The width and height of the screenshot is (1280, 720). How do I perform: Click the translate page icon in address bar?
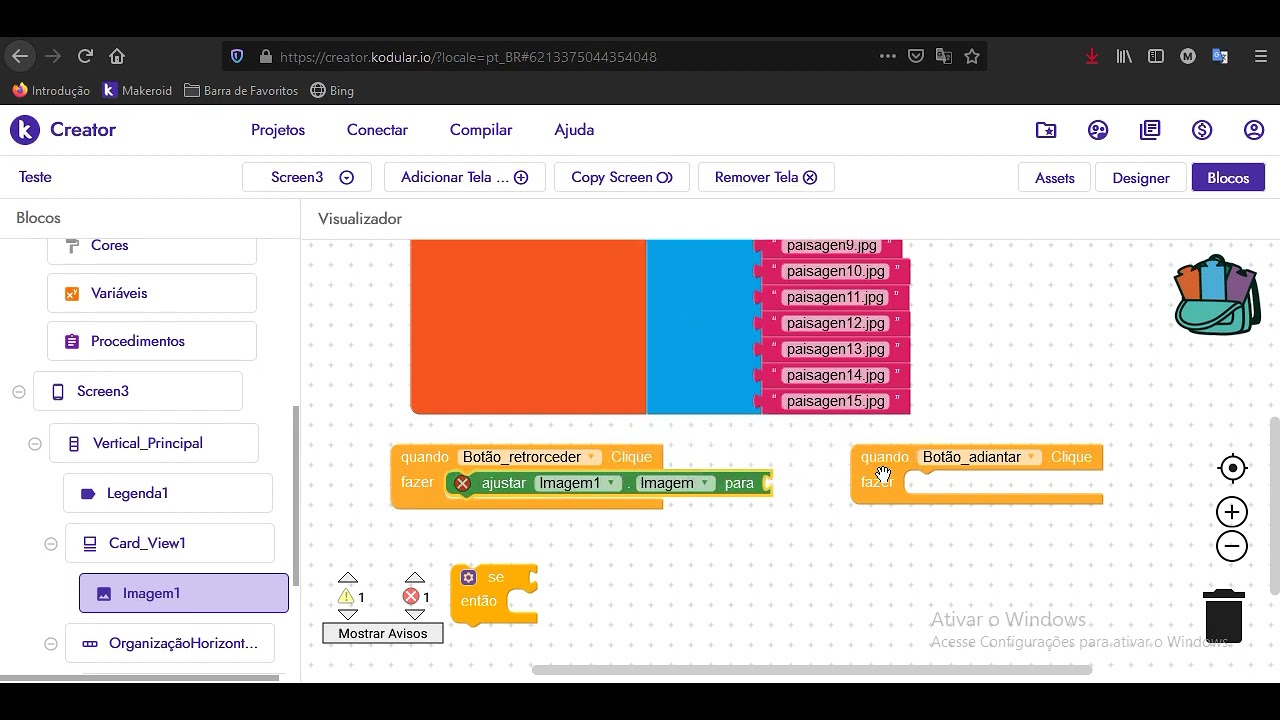tap(943, 57)
